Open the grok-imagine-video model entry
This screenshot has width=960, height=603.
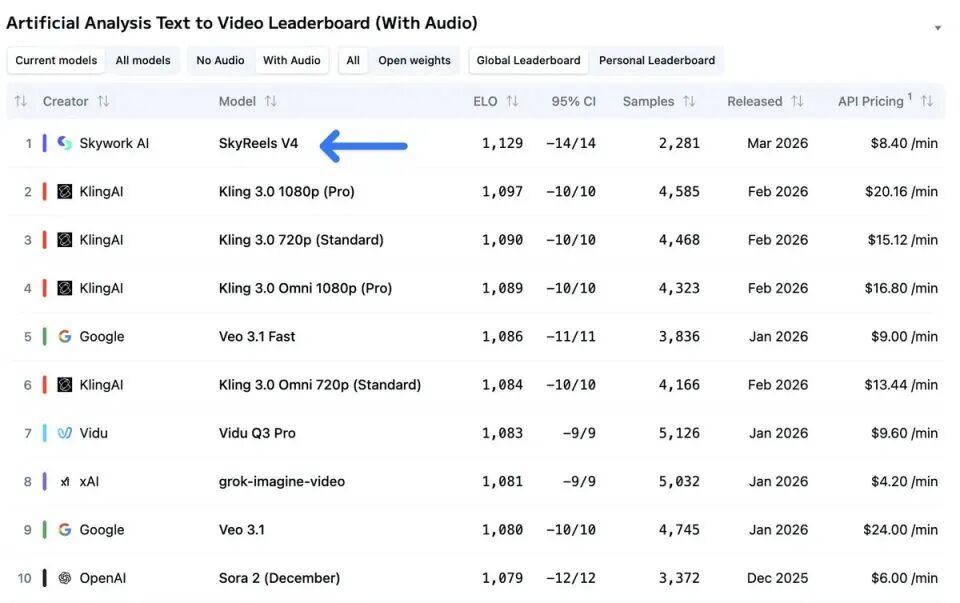[281, 482]
